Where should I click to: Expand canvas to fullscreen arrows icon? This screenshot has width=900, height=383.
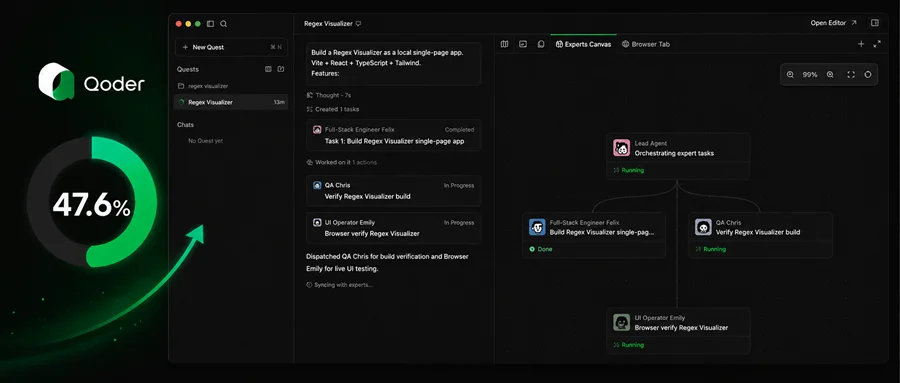tap(877, 44)
